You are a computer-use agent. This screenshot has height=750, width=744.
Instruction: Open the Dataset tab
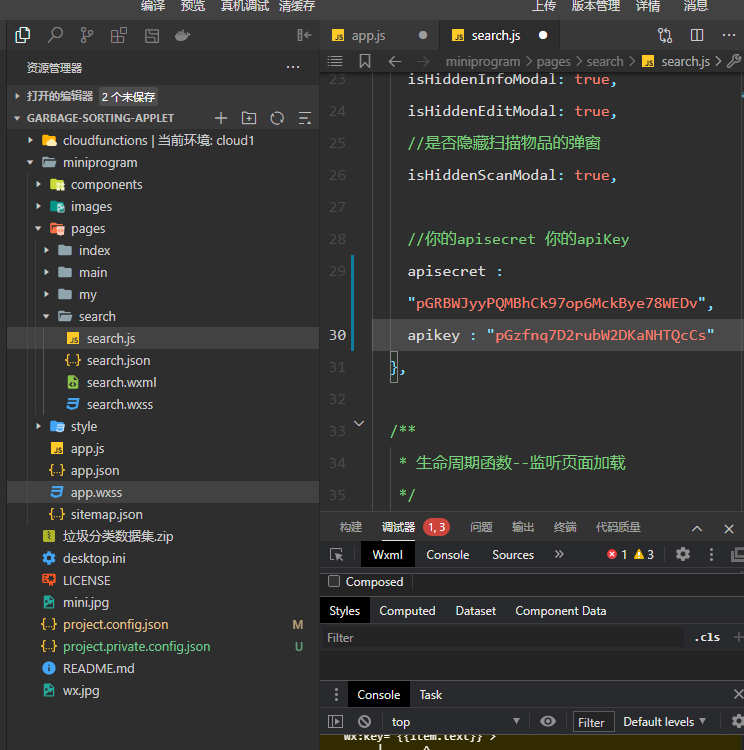tap(476, 611)
